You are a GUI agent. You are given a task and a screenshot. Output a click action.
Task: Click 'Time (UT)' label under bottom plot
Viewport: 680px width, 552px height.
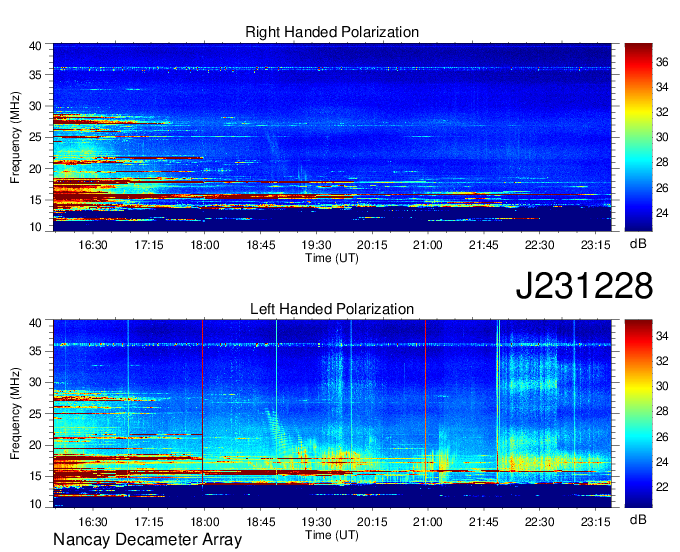click(x=332, y=535)
